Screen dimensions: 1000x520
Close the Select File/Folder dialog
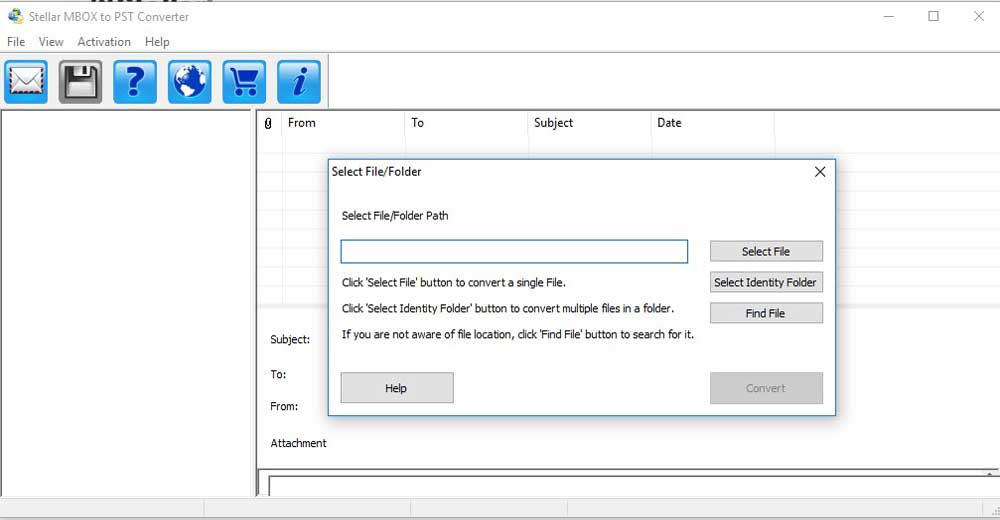coord(820,172)
